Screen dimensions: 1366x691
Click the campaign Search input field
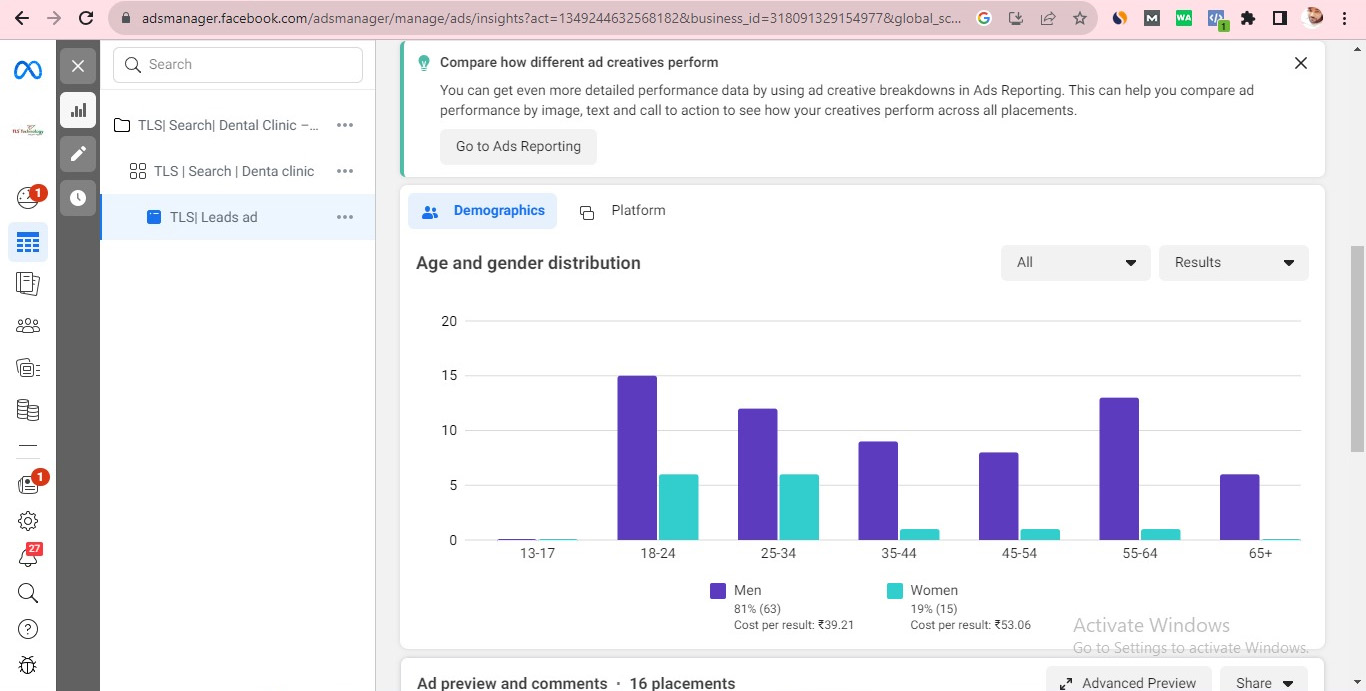click(238, 65)
